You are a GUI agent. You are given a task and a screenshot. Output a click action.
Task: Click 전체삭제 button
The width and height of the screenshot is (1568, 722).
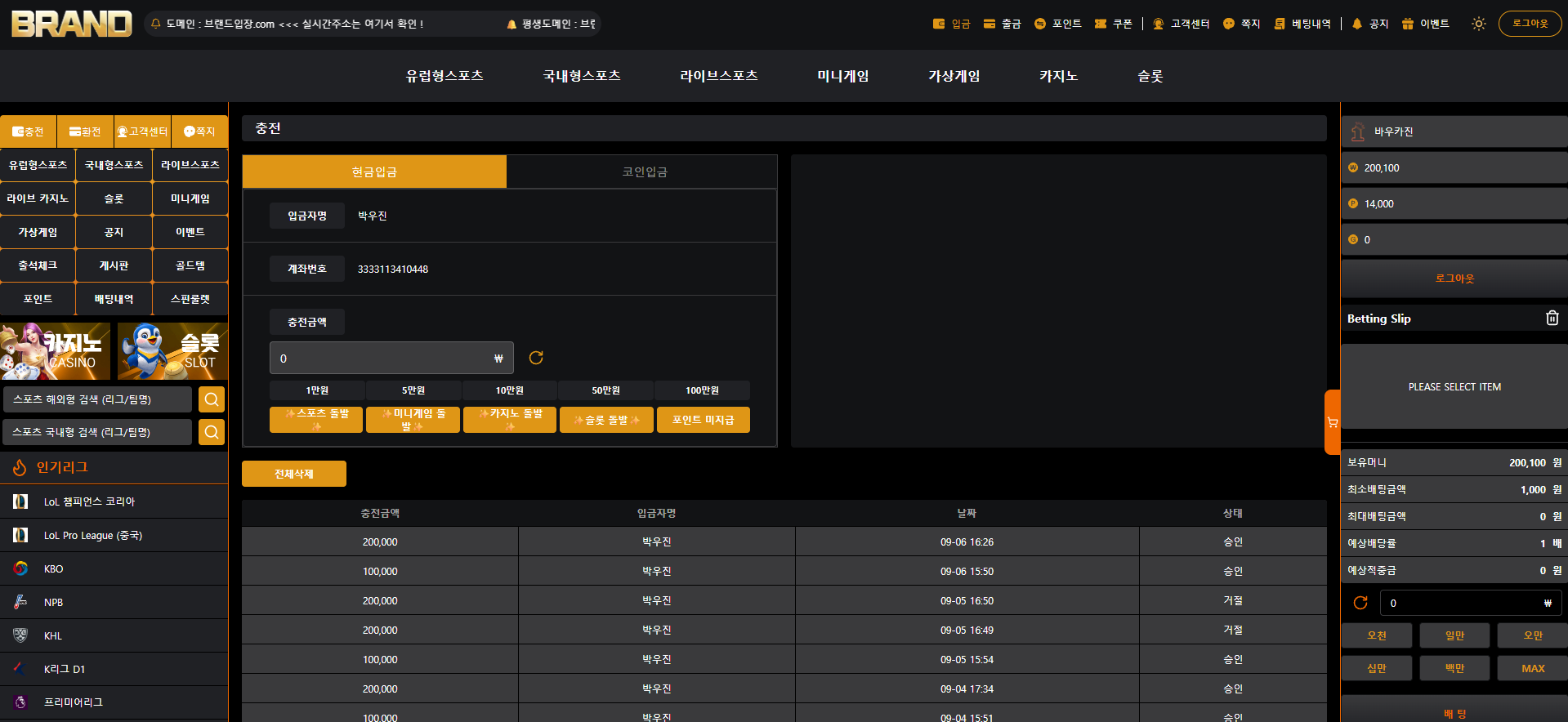294,474
